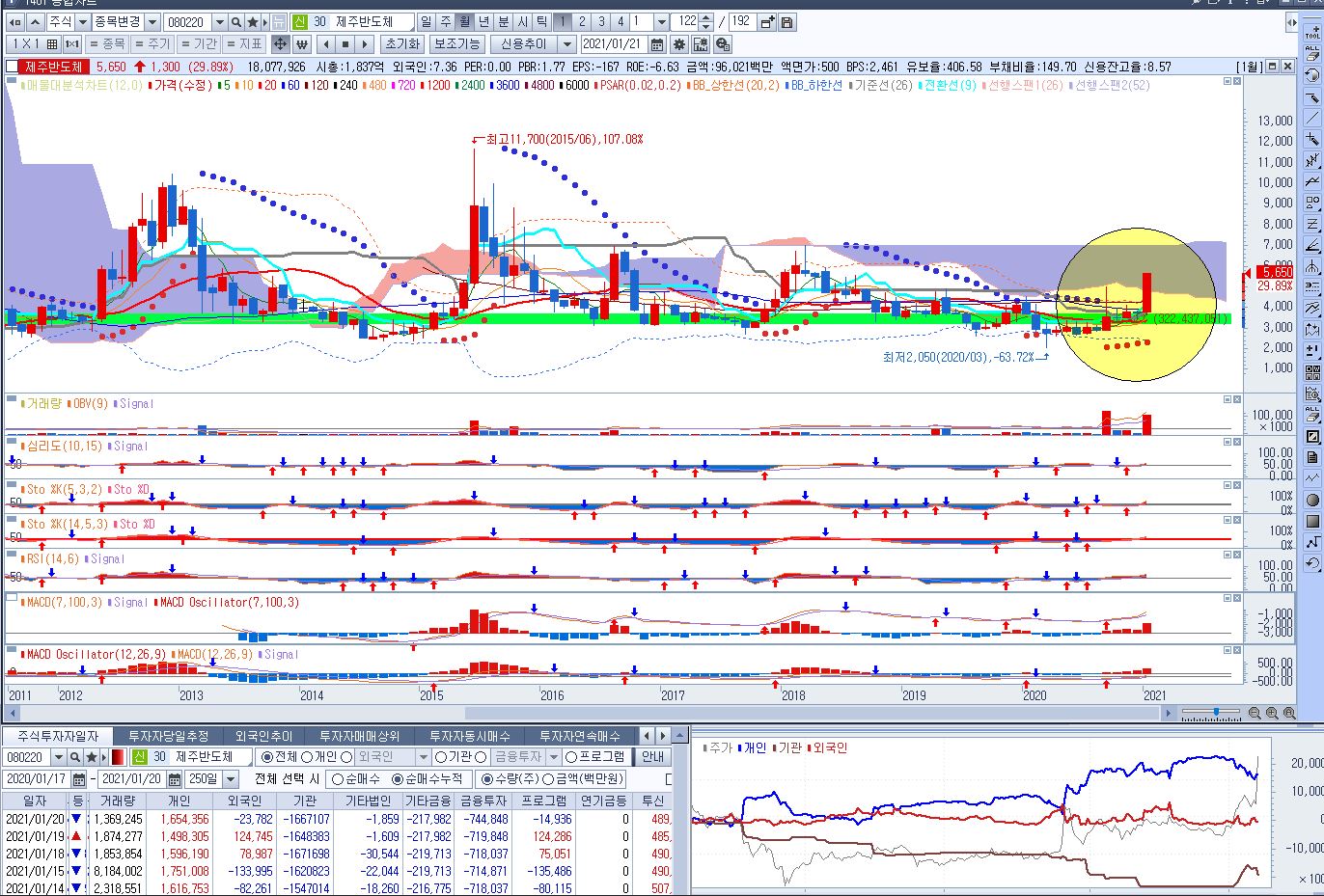Screen dimensions: 1324x896
Task: Open the chart settings gear icon
Action: [x=679, y=44]
